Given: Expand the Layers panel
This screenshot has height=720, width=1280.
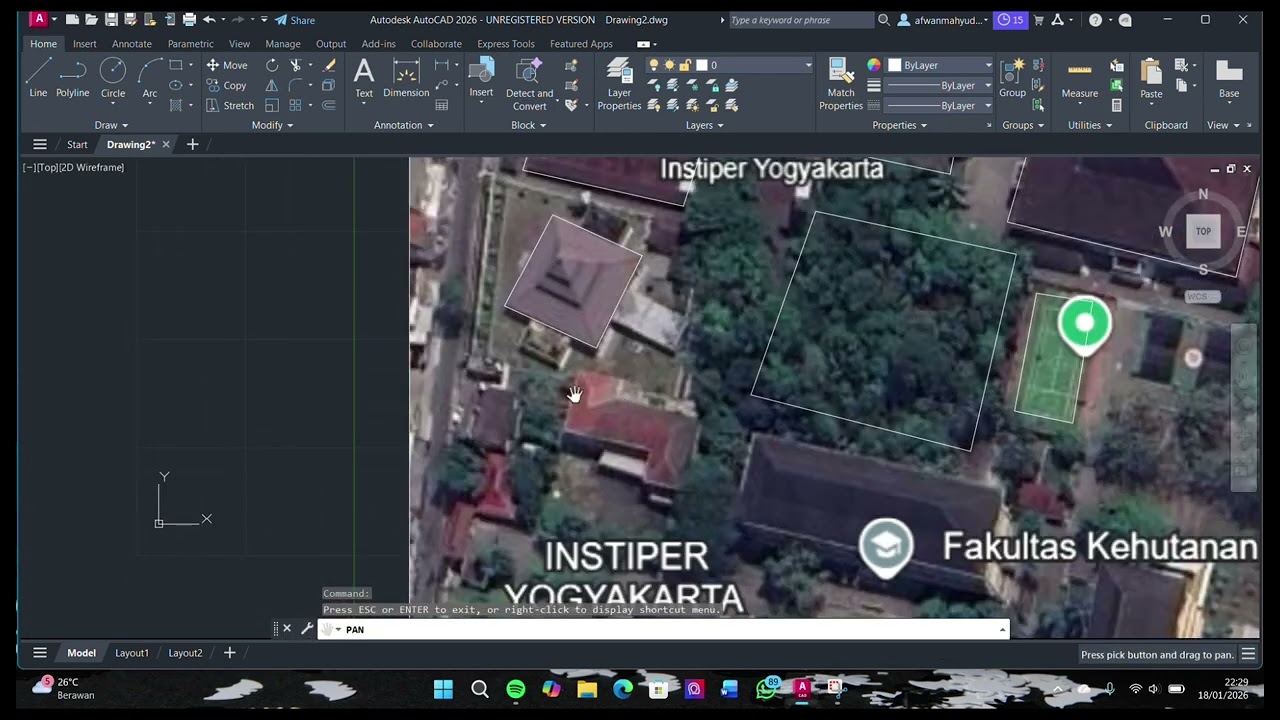Looking at the screenshot, I should click(705, 125).
